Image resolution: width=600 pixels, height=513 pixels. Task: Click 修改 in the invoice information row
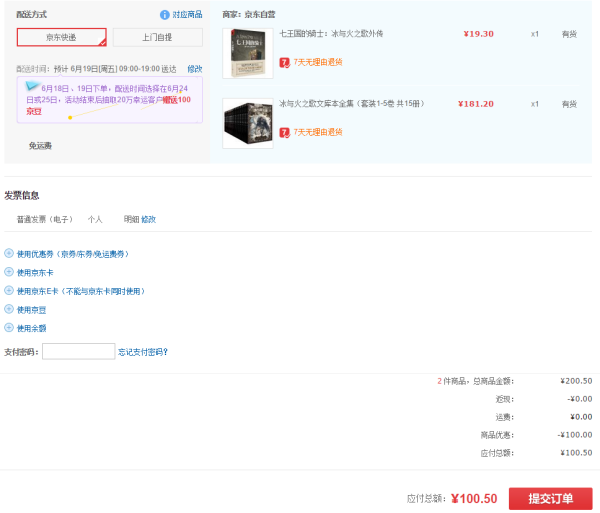(x=148, y=219)
